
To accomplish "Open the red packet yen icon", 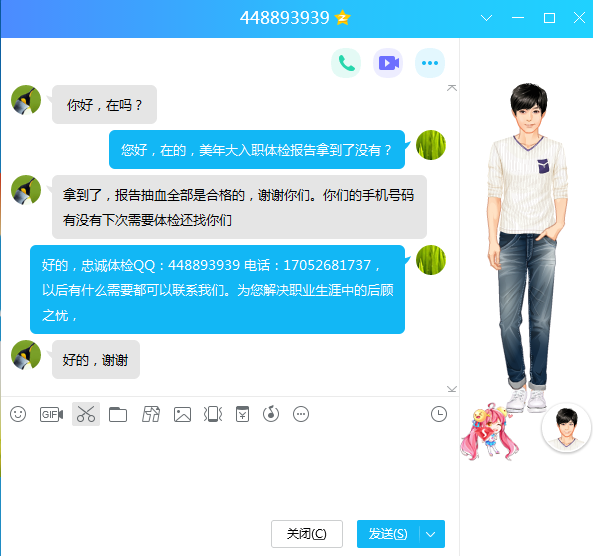I will [242, 414].
